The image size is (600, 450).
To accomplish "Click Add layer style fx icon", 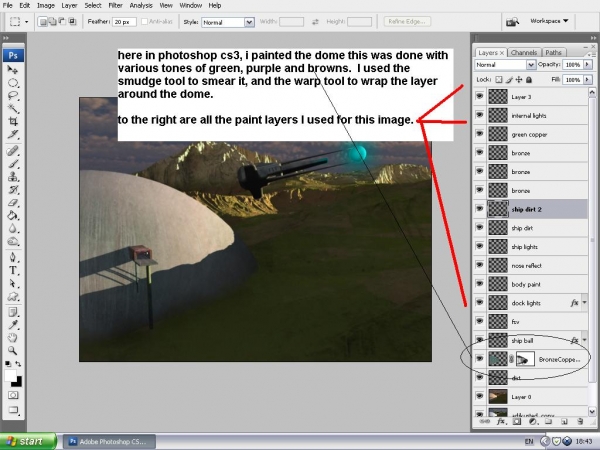I will coord(501,422).
